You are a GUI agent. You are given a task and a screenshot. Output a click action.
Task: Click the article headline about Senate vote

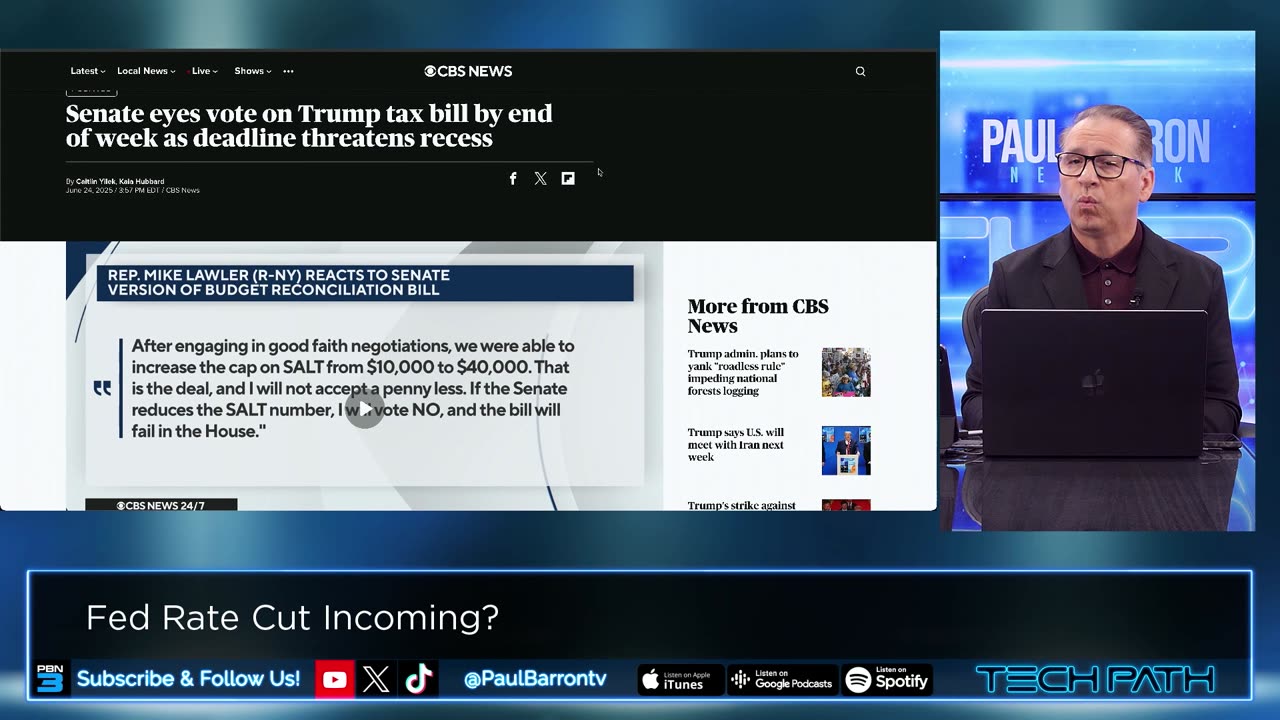309,126
